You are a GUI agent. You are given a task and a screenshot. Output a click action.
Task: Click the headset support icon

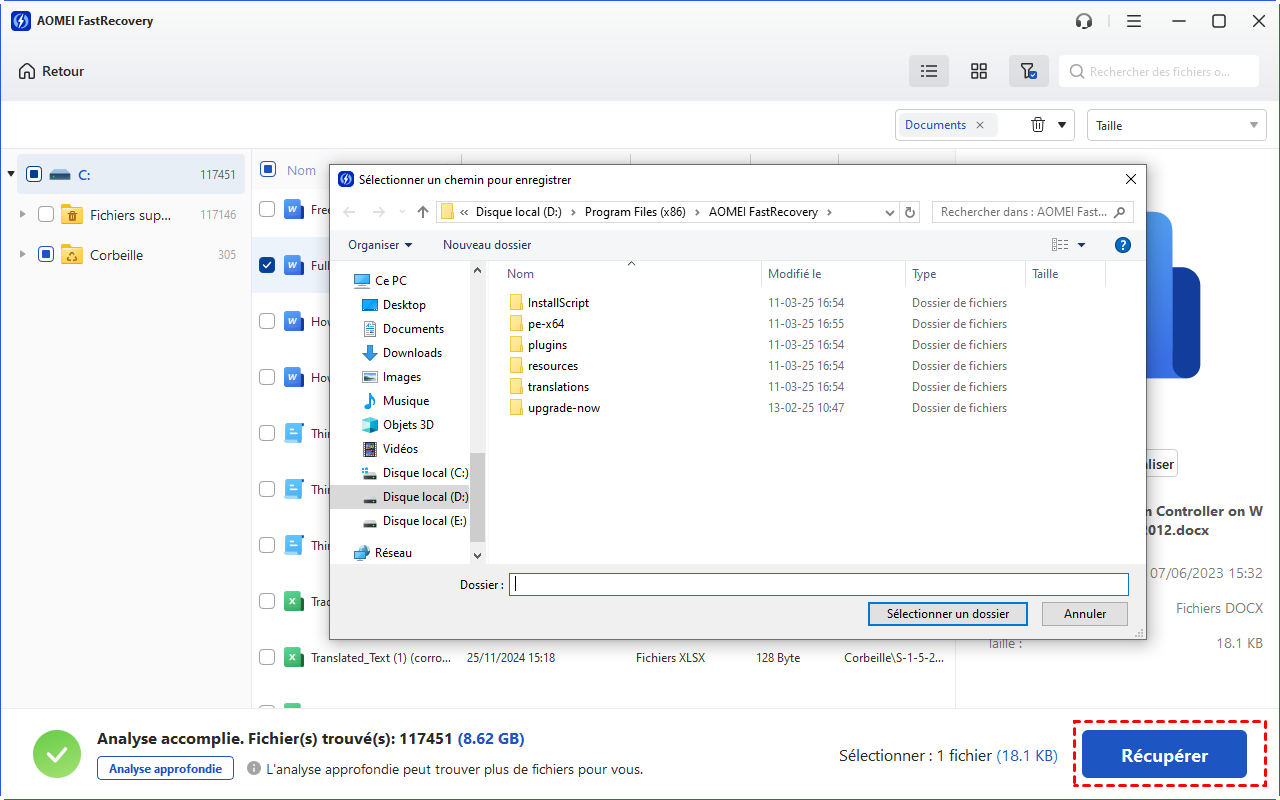1084,21
